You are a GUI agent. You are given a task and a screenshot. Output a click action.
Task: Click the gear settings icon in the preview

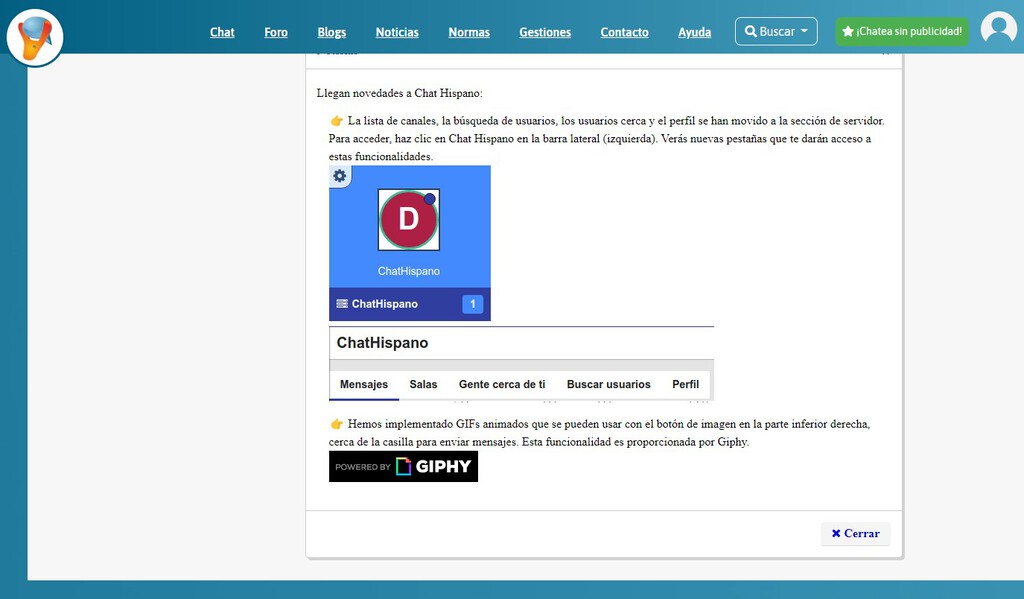click(340, 176)
